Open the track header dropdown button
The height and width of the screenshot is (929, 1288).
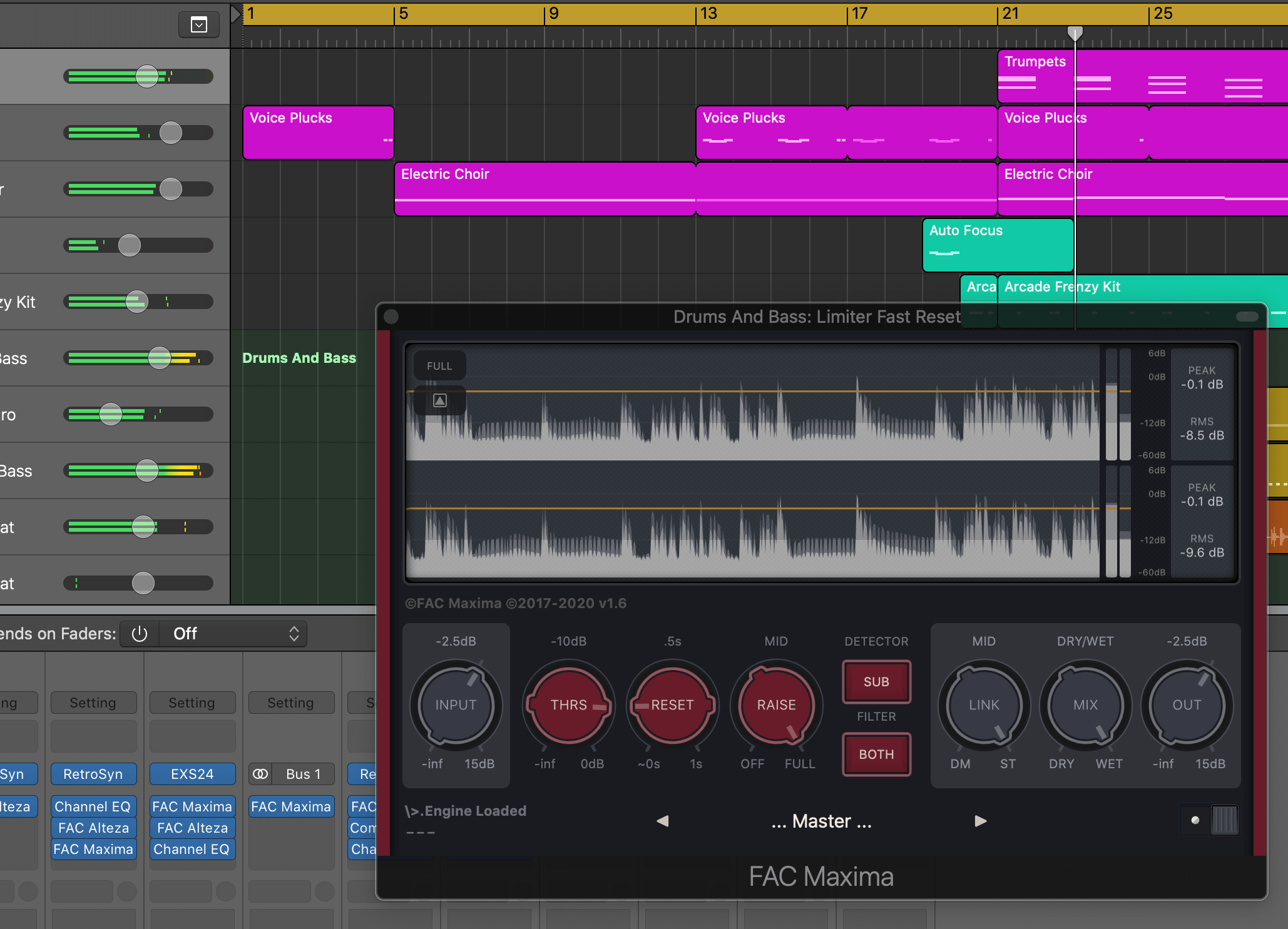click(x=199, y=25)
